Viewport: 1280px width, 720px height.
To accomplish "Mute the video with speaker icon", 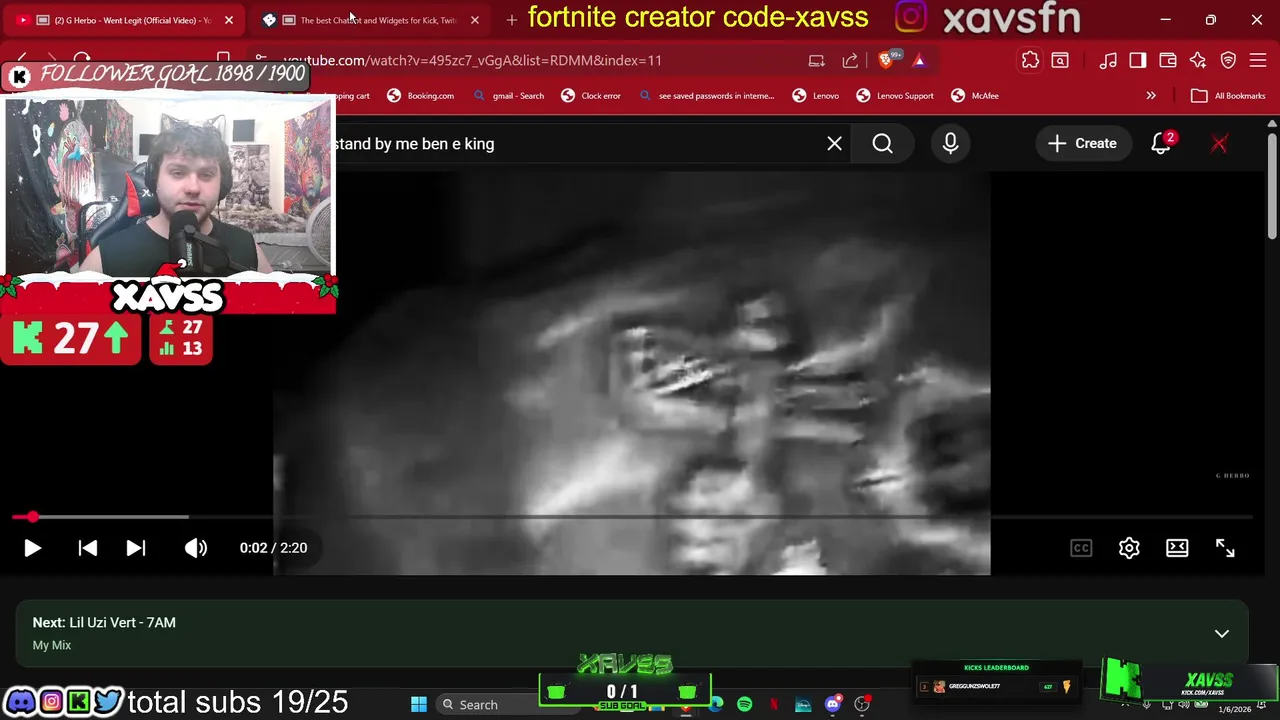I will tap(196, 548).
